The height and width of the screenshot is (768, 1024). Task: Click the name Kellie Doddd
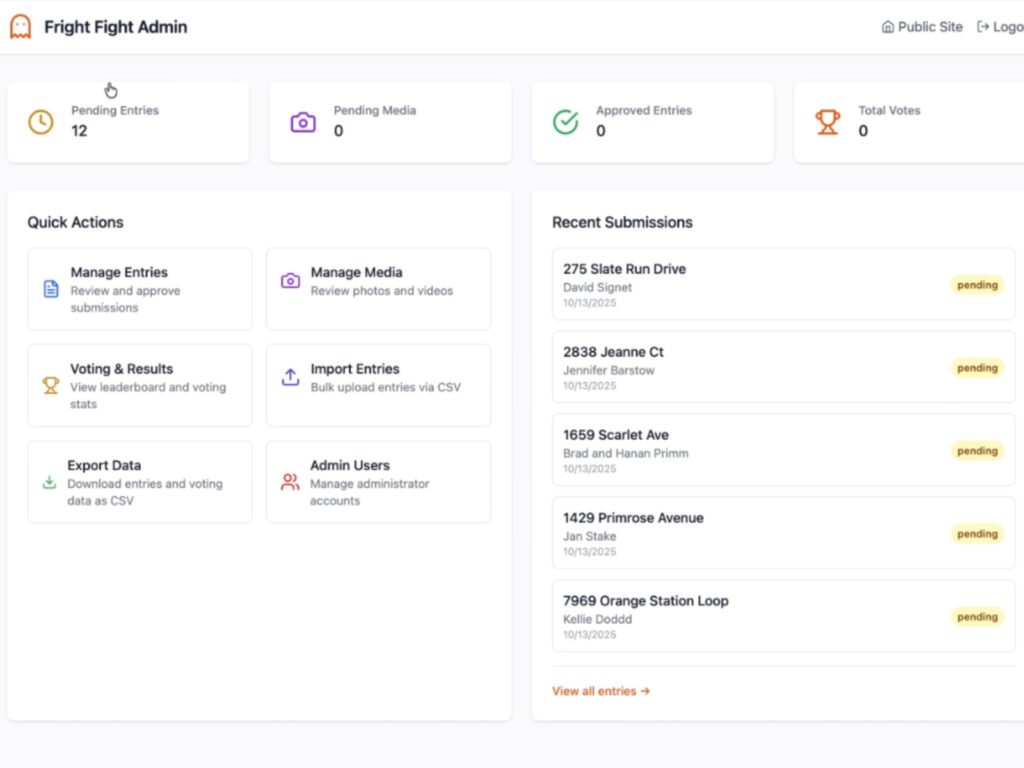[x=598, y=619]
